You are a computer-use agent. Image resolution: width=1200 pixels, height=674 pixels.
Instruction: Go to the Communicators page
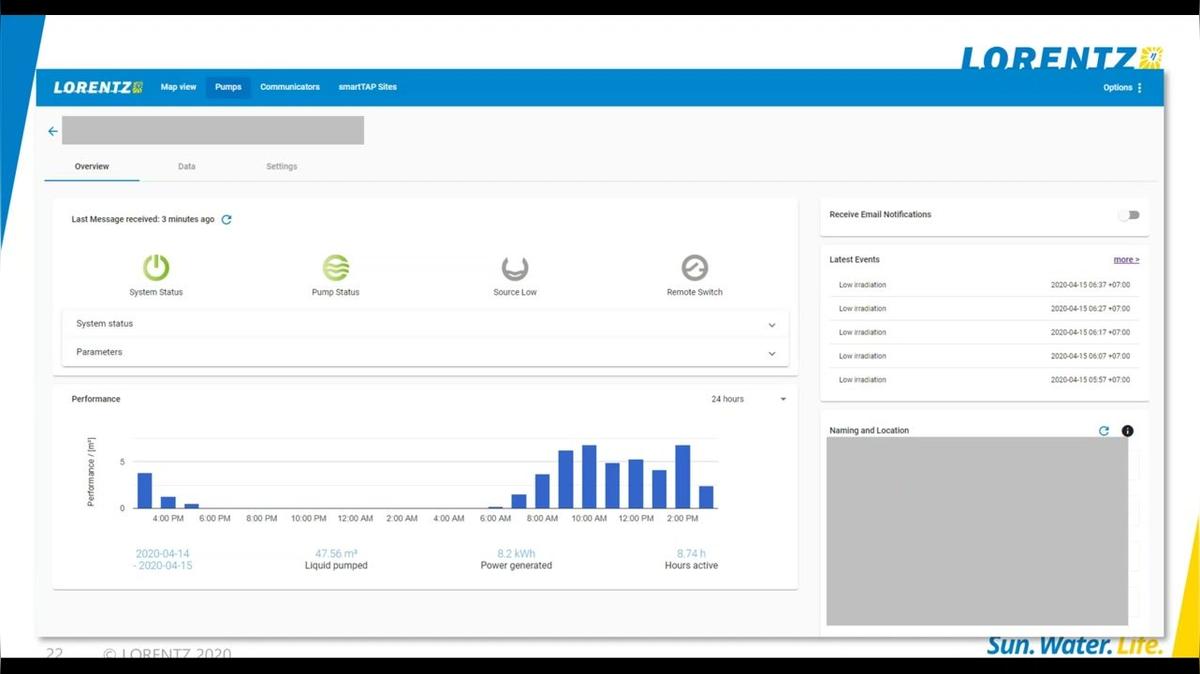(289, 87)
